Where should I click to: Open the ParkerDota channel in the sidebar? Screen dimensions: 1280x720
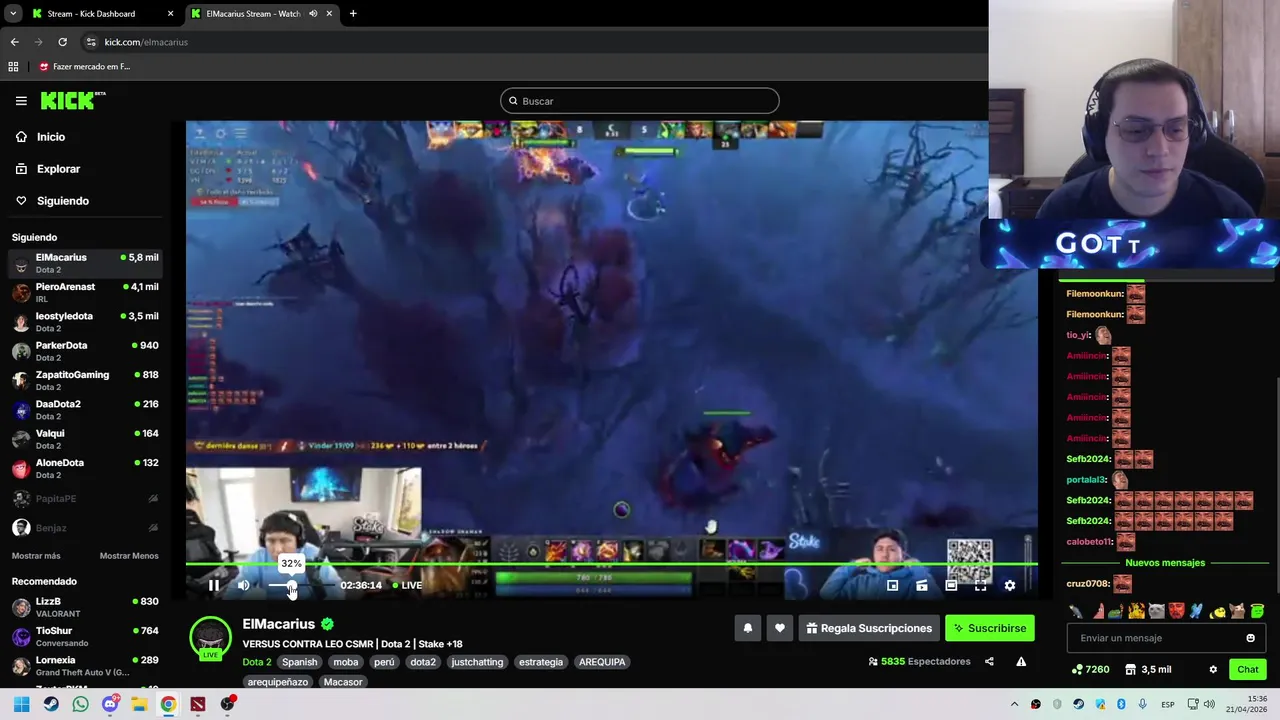[85, 351]
